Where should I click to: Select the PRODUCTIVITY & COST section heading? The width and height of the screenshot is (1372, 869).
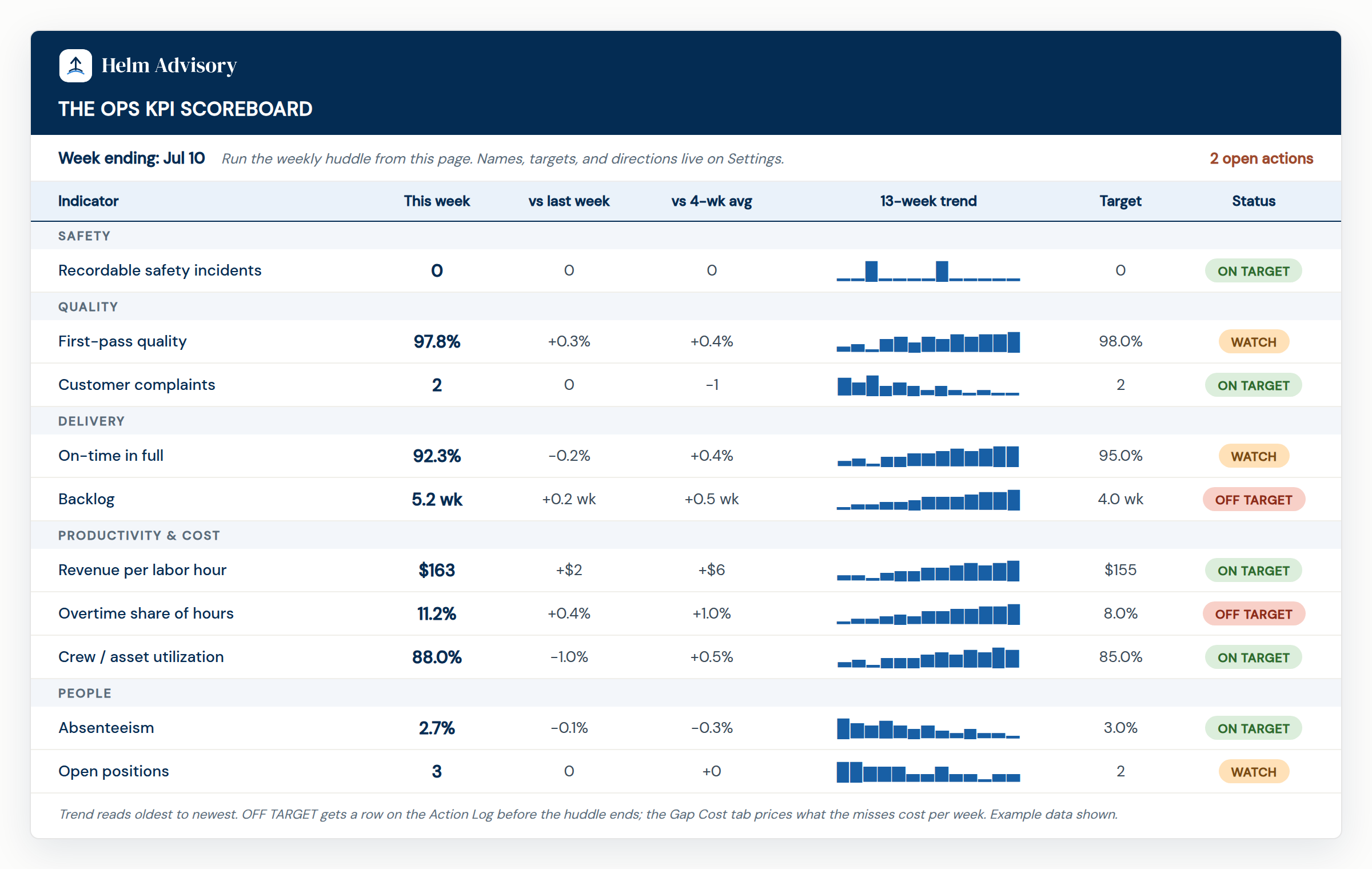pos(139,535)
